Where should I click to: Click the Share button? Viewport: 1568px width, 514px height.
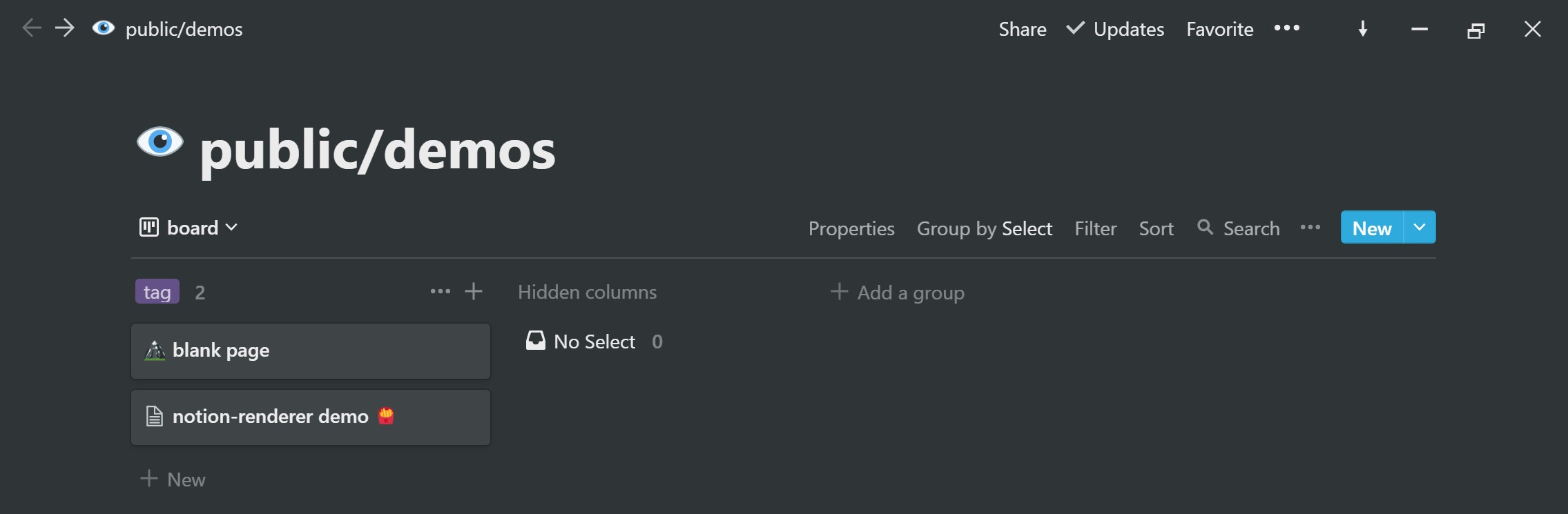click(1023, 29)
